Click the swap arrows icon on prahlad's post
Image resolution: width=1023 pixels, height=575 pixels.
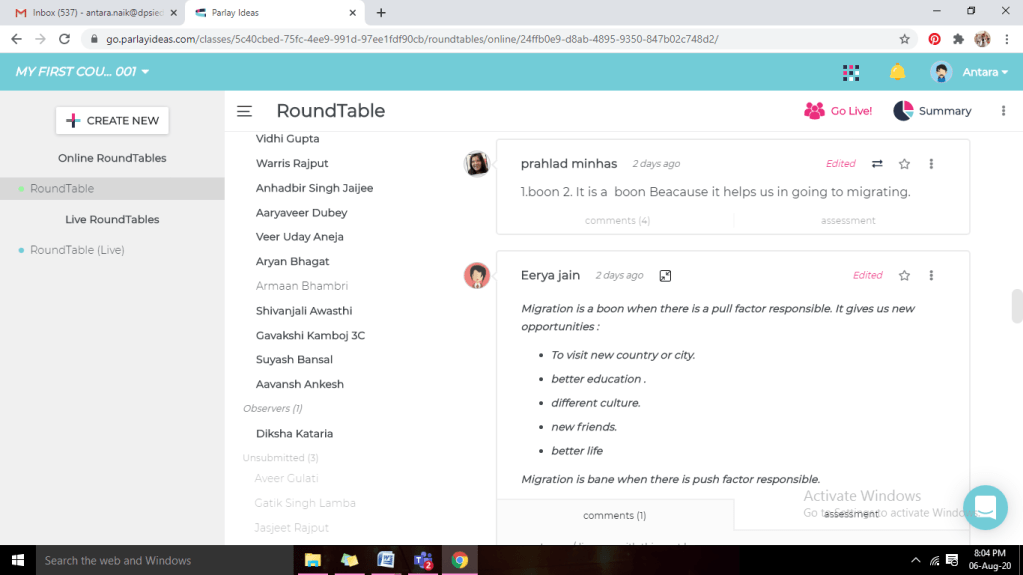click(x=877, y=164)
